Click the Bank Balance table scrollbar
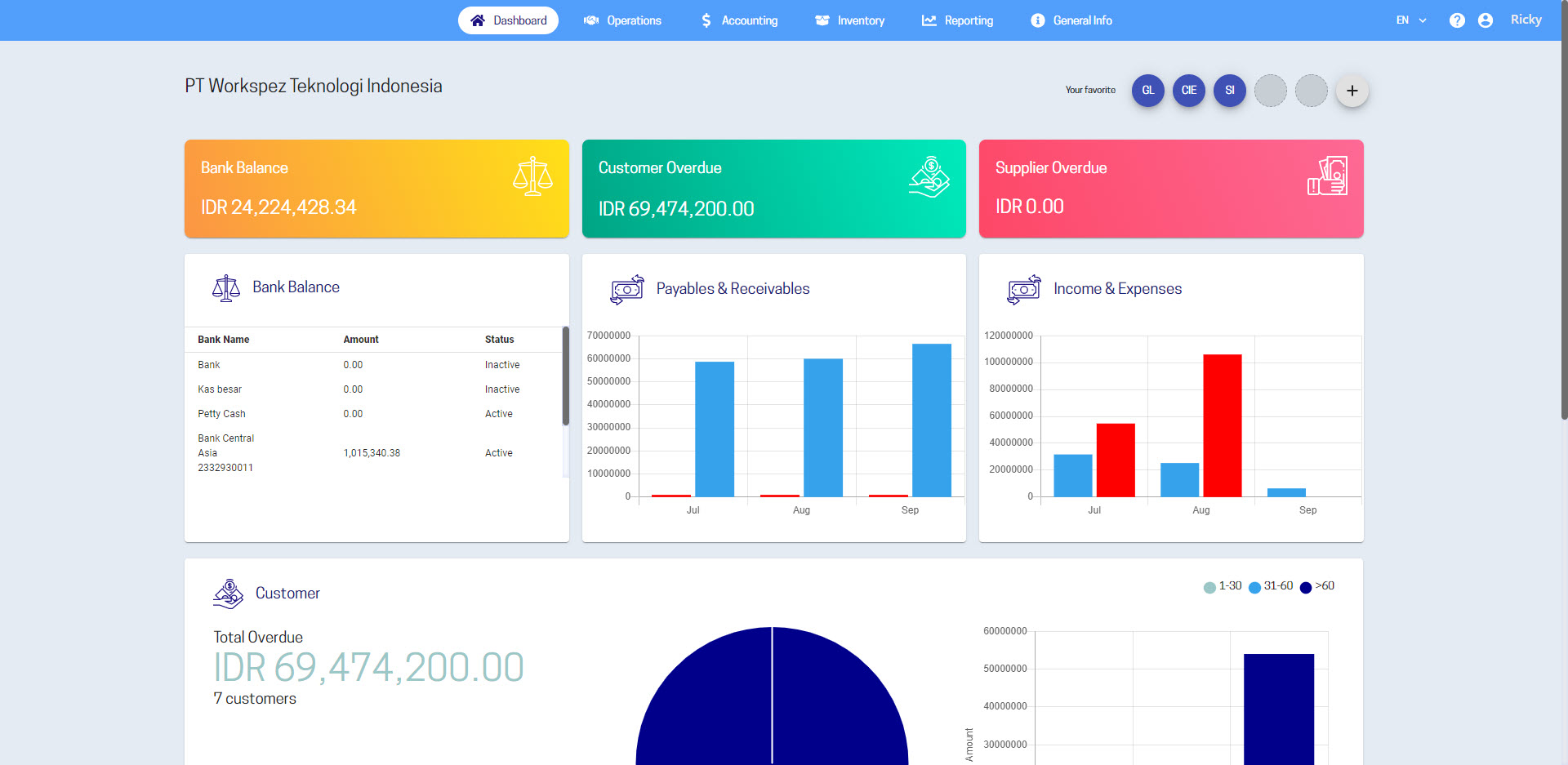This screenshot has height=765, width=1568. click(x=565, y=376)
